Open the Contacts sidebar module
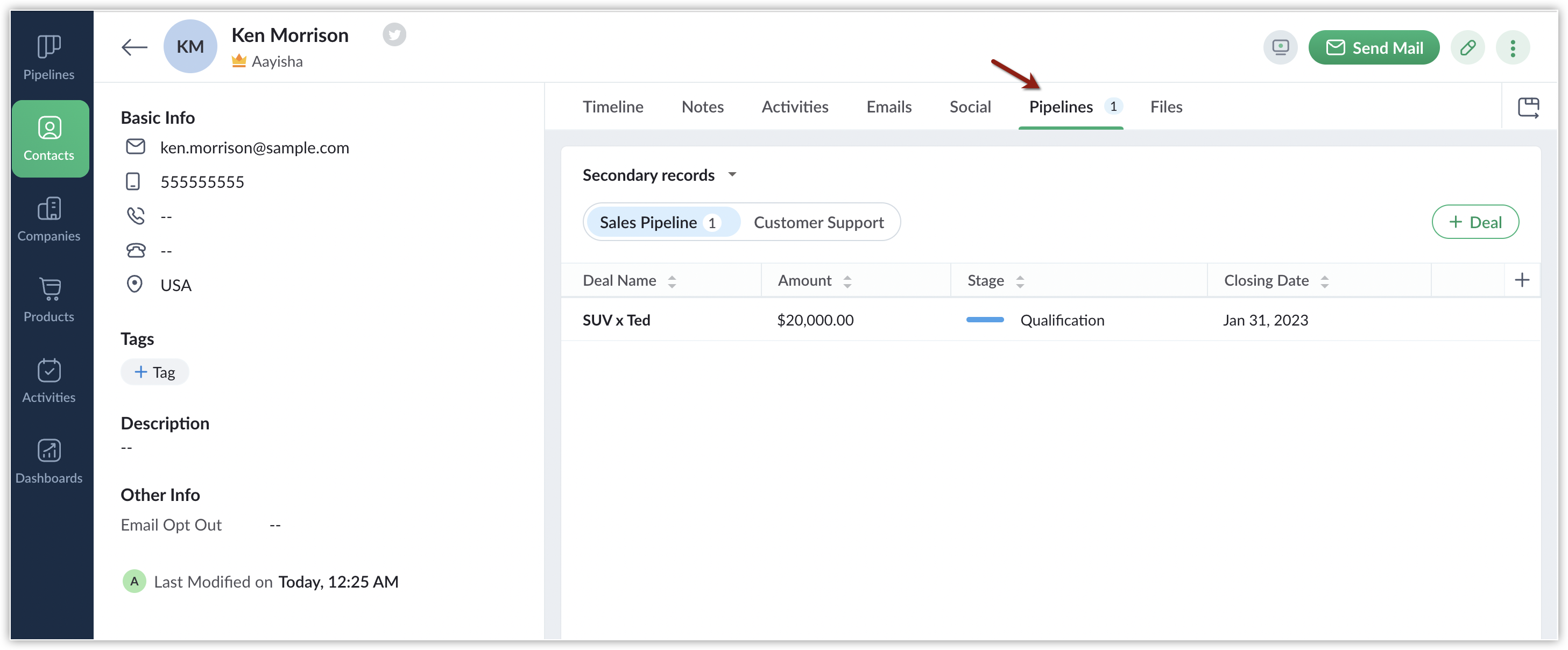This screenshot has width=1568, height=650. click(50, 139)
